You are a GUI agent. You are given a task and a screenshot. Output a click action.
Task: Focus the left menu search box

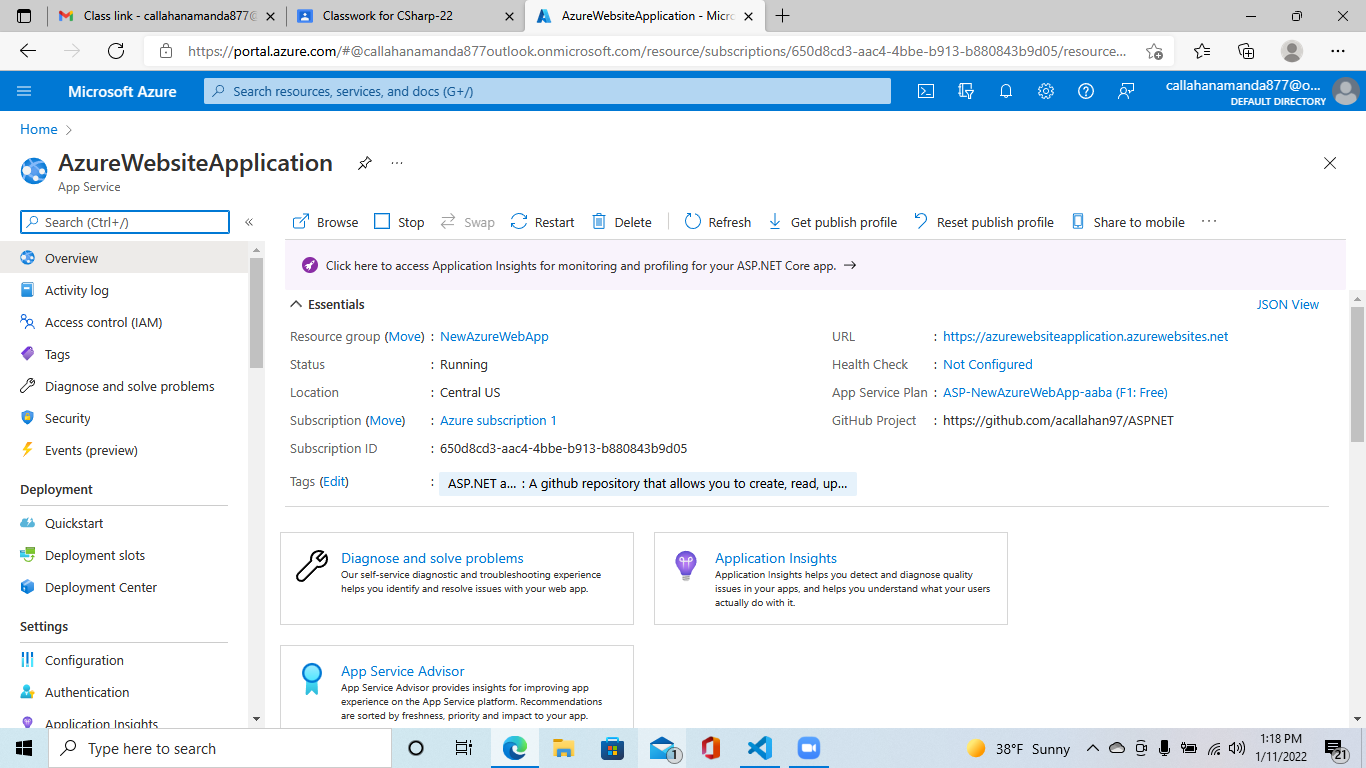tap(125, 222)
